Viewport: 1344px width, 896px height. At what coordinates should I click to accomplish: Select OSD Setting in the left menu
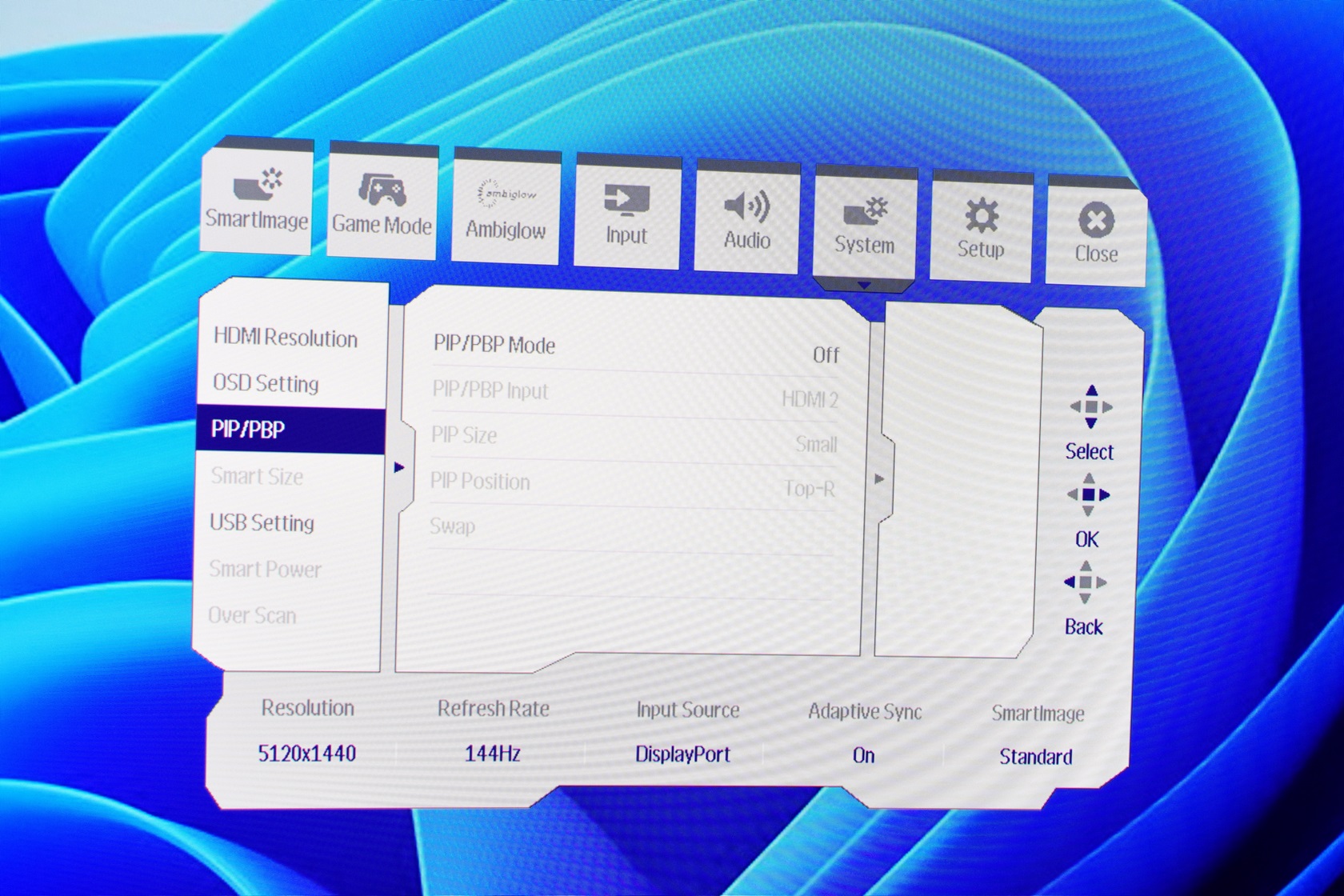(x=266, y=383)
